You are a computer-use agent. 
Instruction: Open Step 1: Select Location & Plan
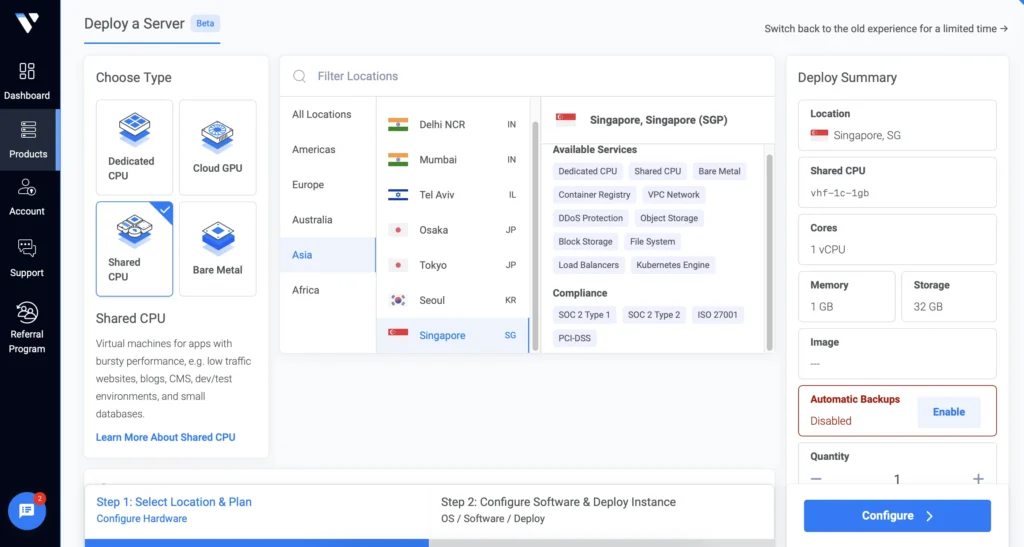(257, 510)
